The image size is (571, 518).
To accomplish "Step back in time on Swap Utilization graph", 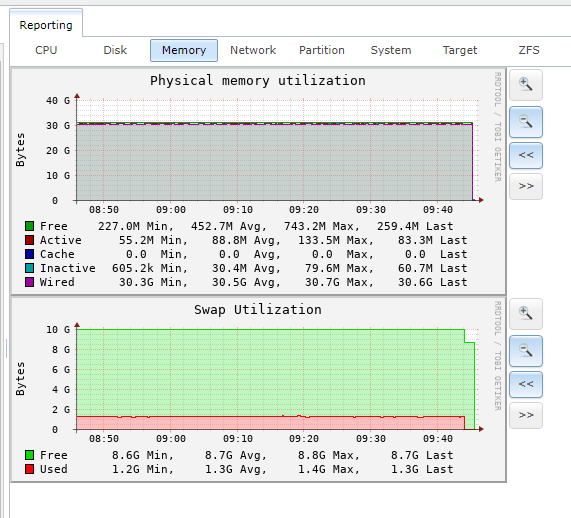I will click(x=525, y=385).
